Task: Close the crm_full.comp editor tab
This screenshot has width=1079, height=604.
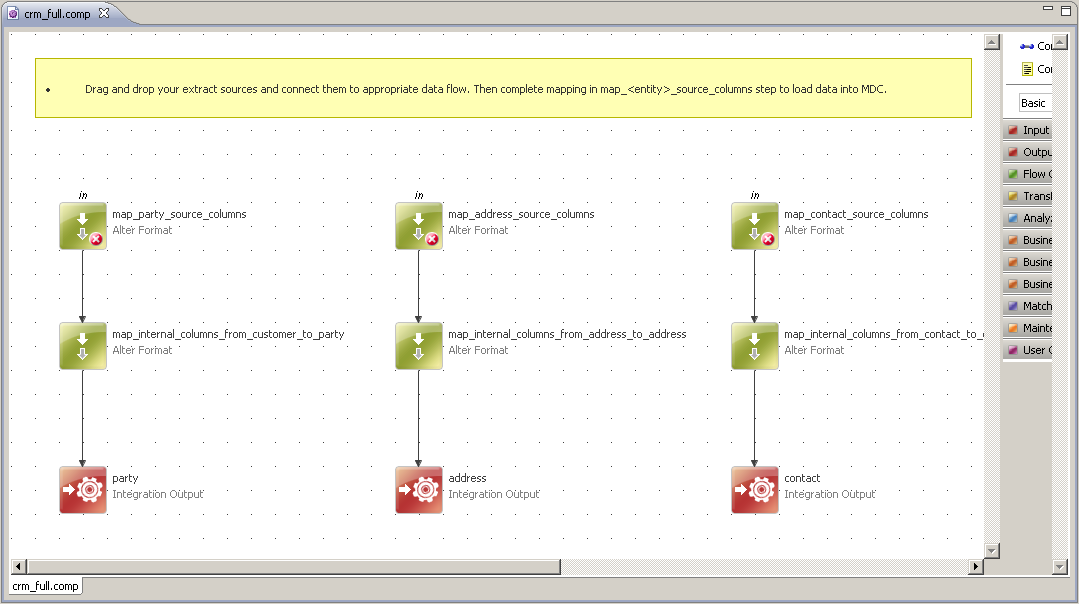Action: coord(104,14)
